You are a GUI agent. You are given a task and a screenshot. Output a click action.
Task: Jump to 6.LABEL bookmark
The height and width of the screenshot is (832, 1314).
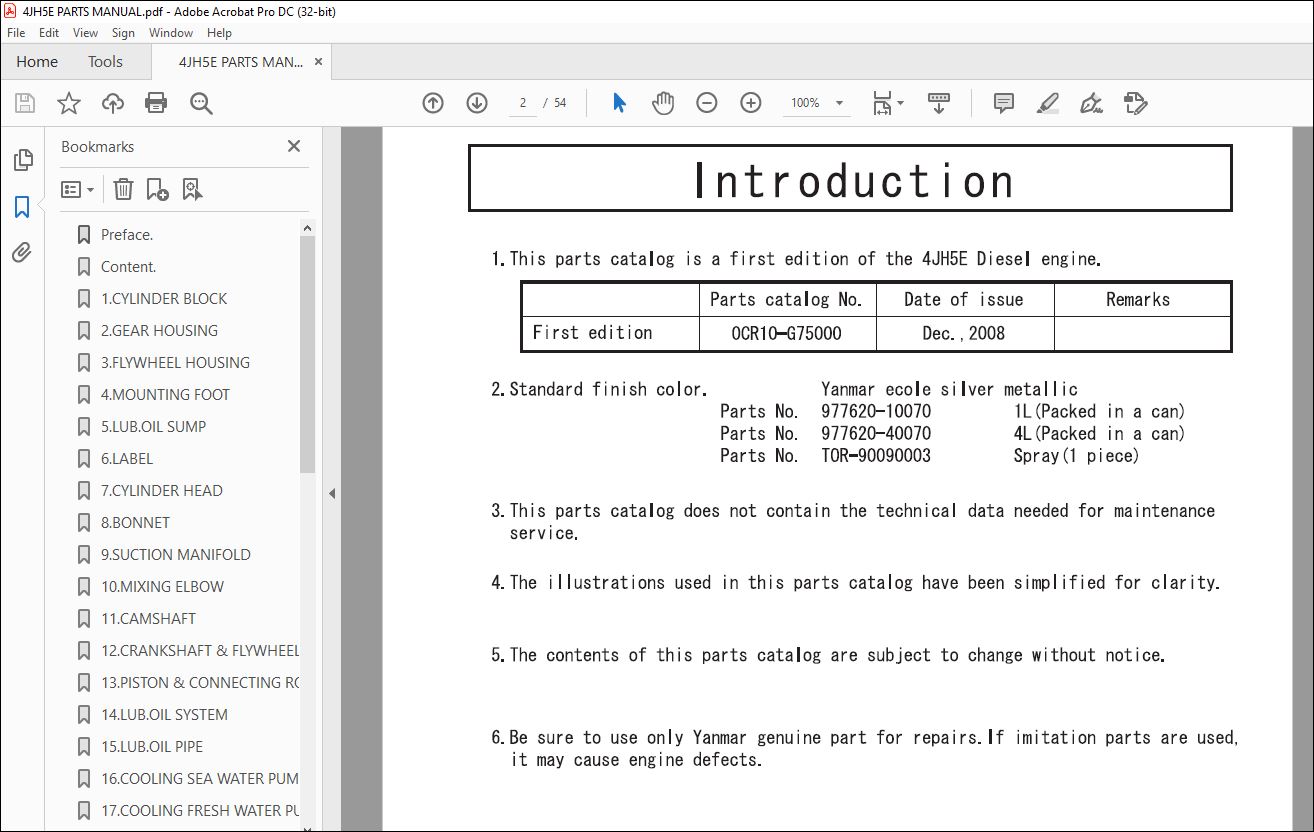(x=127, y=459)
